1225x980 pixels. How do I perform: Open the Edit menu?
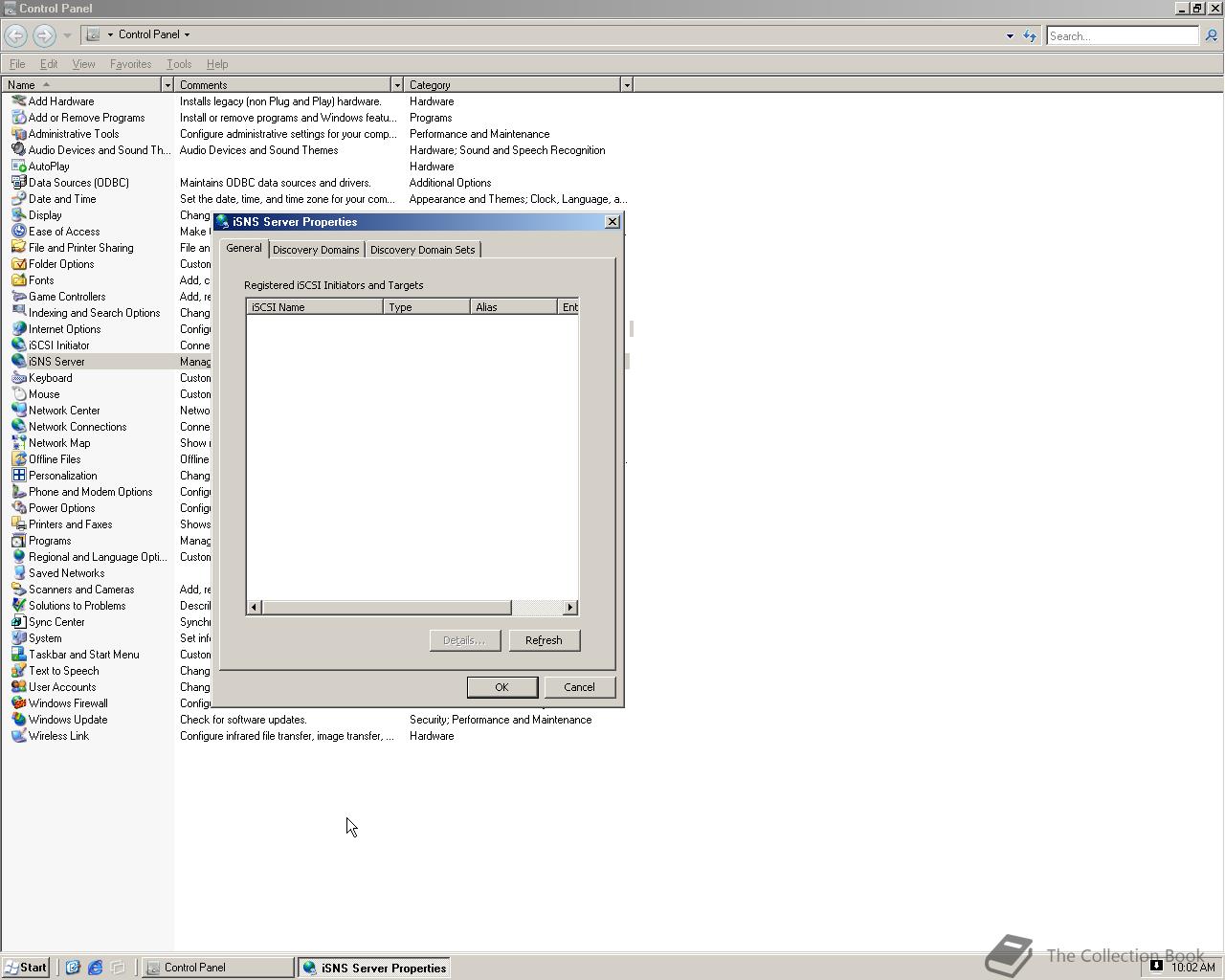tap(48, 64)
